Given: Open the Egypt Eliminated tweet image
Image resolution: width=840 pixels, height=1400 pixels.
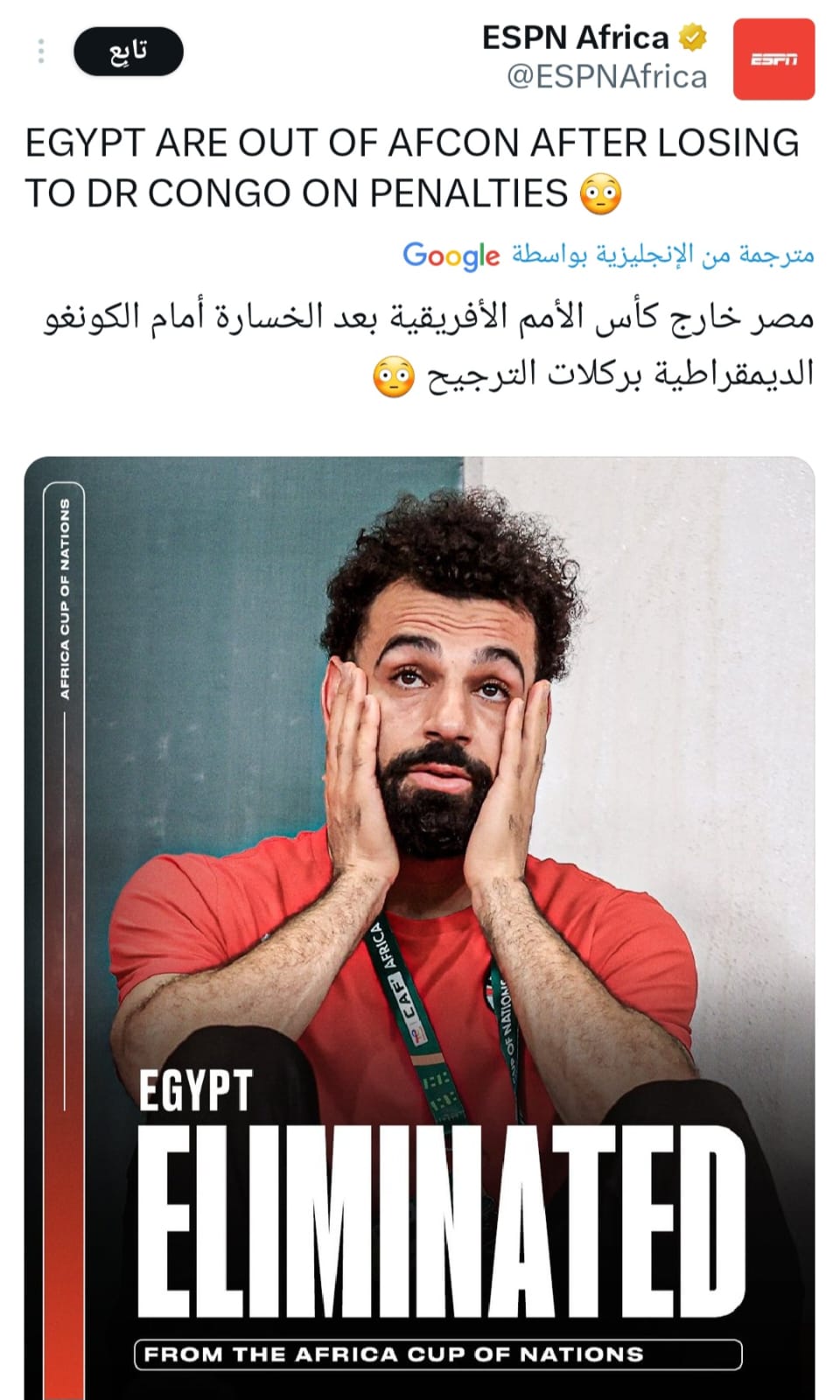Looking at the screenshot, I should pos(420,927).
